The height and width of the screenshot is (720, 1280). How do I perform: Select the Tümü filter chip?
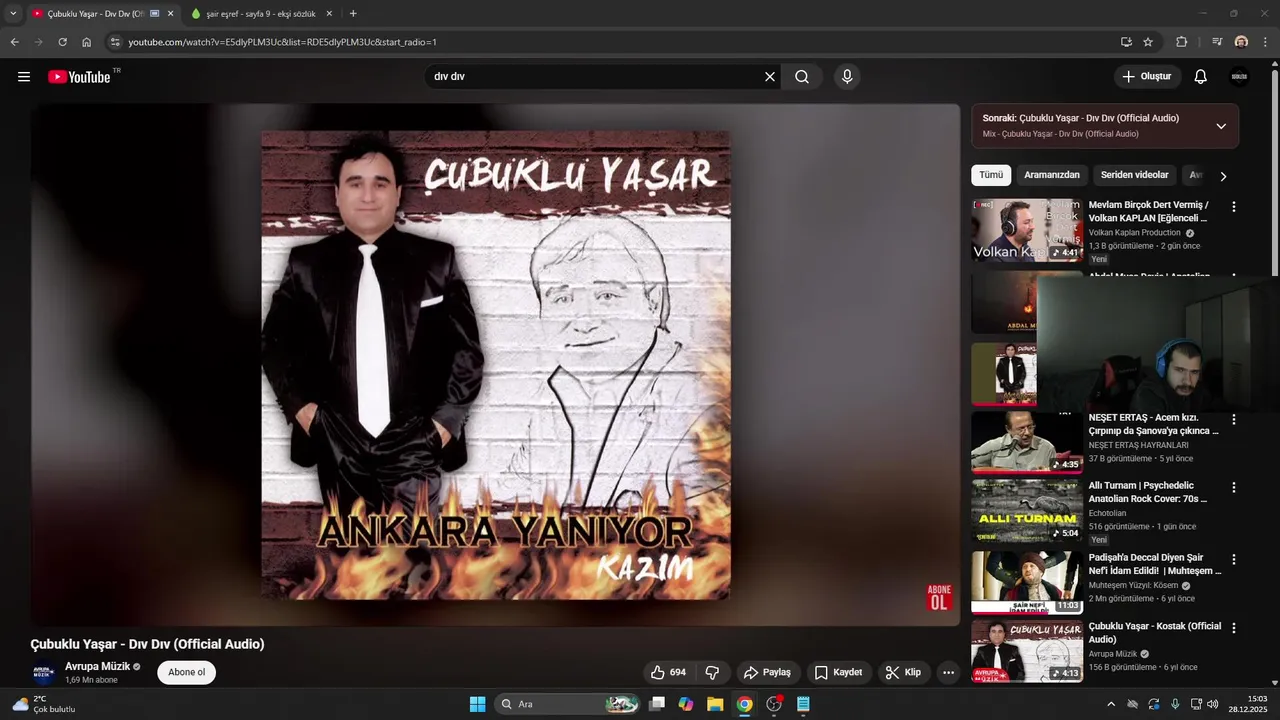(991, 175)
